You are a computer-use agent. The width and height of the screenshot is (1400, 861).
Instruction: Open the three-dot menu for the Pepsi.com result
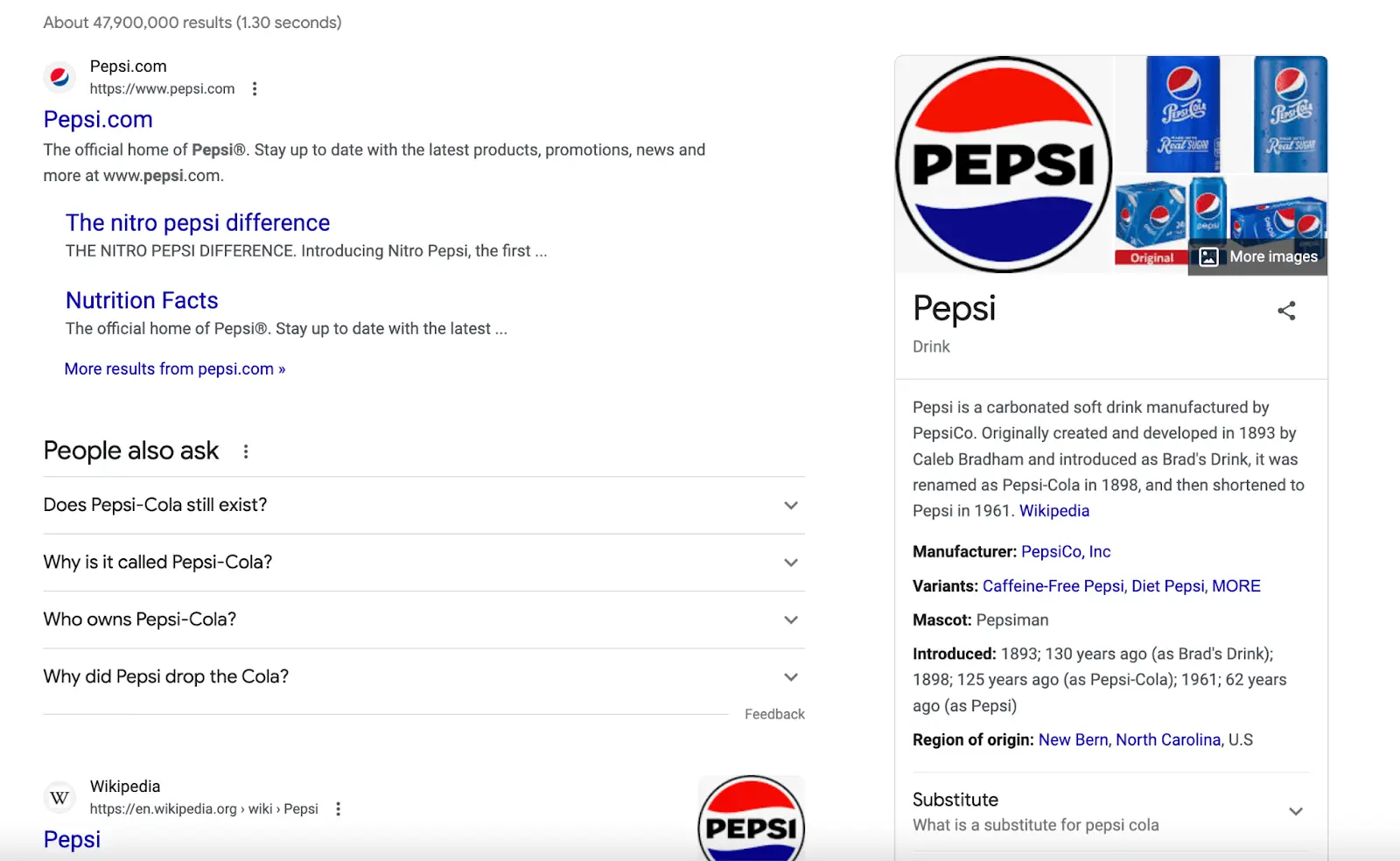point(254,88)
